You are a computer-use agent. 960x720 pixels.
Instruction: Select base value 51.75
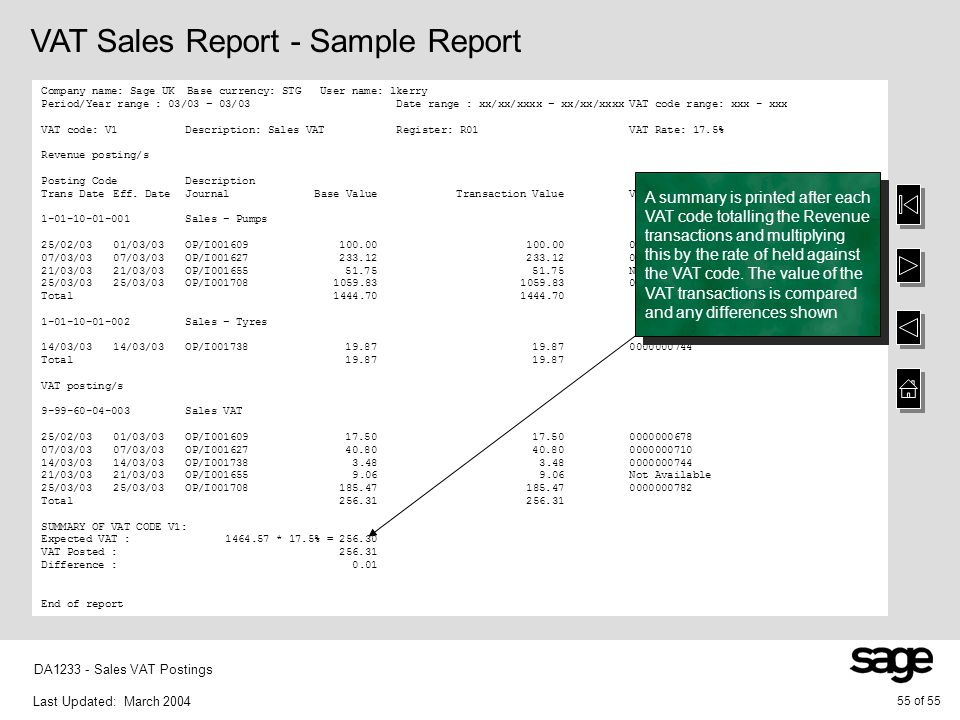(361, 271)
